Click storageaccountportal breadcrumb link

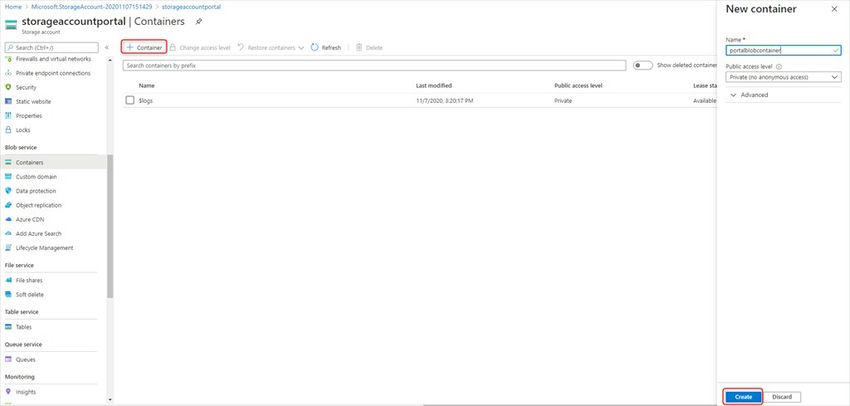[191, 7]
